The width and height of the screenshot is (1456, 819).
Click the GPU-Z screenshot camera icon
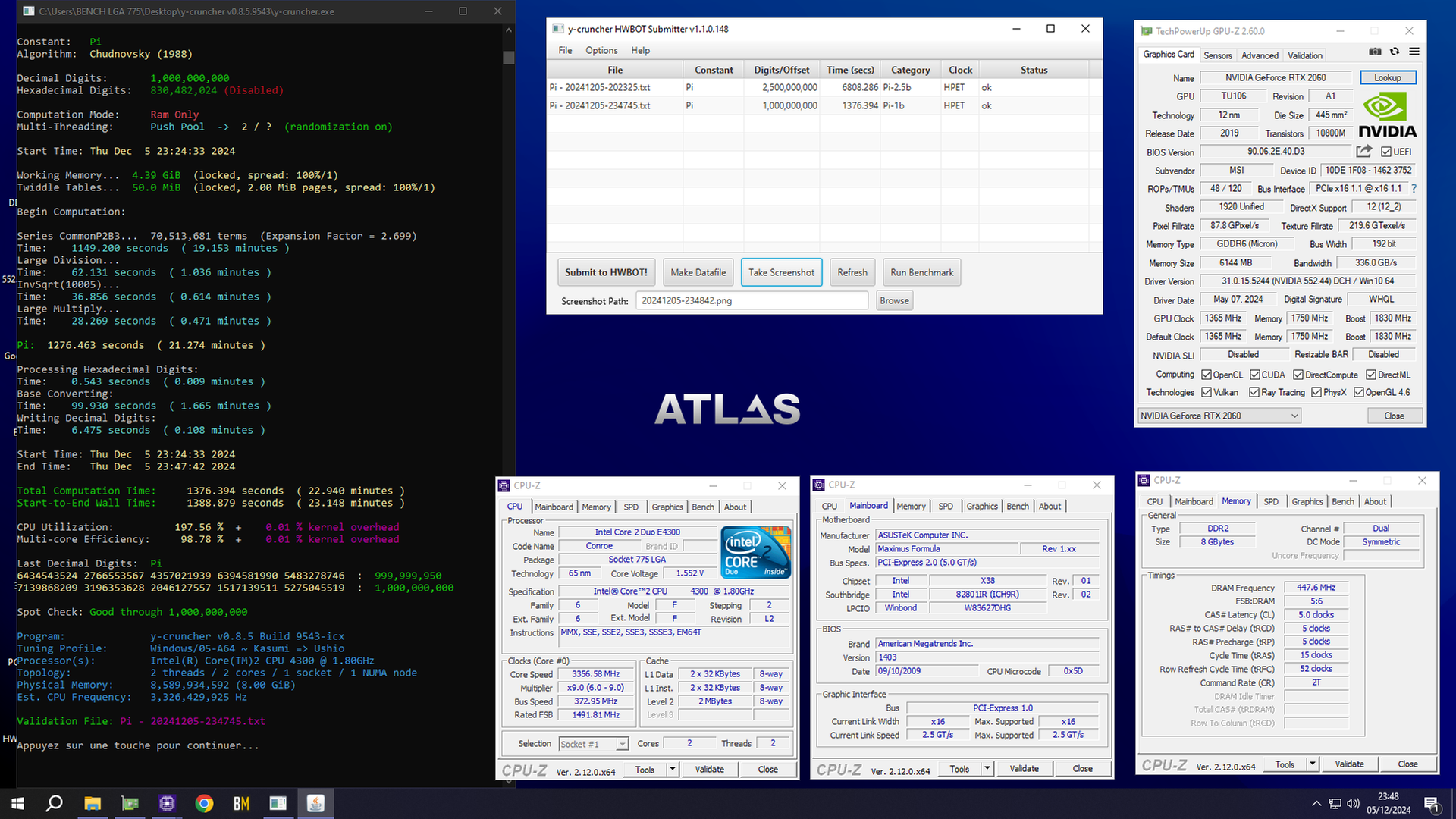[x=1375, y=52]
